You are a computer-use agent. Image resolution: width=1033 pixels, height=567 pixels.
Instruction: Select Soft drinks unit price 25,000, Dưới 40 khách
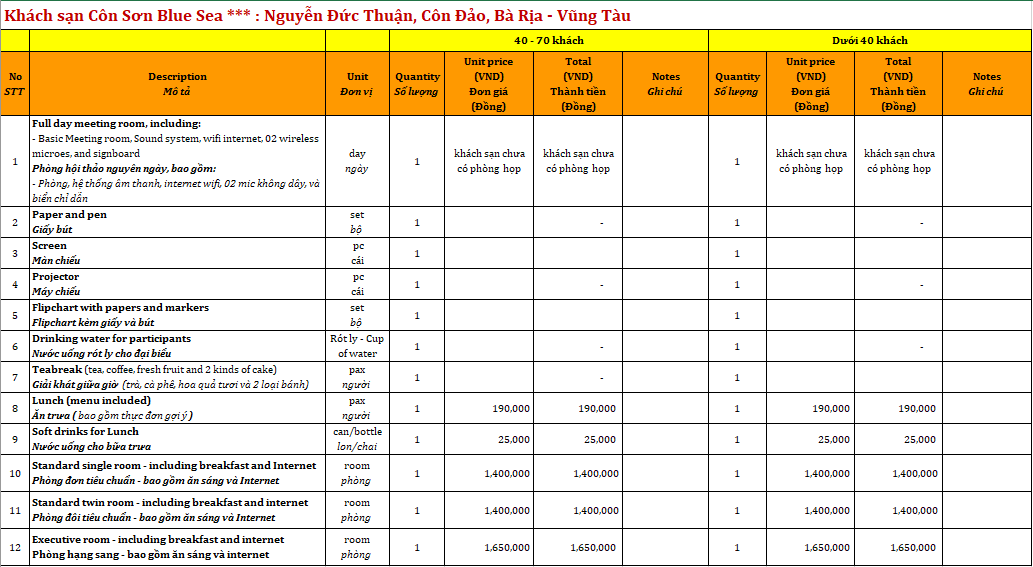point(810,439)
